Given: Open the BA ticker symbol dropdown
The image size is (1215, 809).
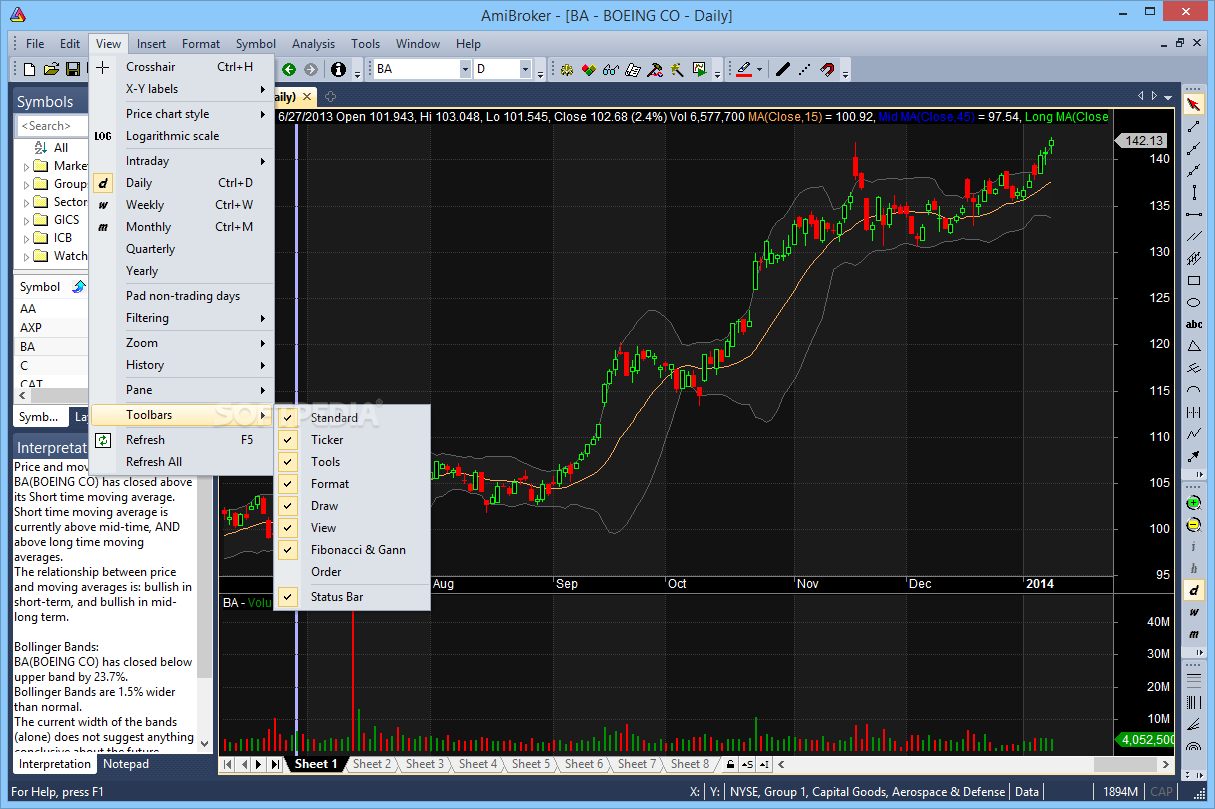Looking at the screenshot, I should pyautogui.click(x=465, y=69).
